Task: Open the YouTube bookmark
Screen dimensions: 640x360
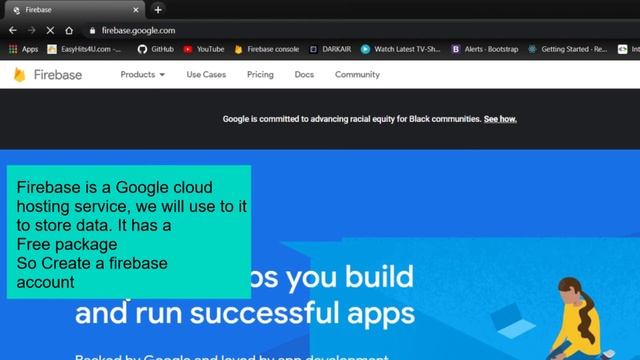Action: (x=204, y=49)
